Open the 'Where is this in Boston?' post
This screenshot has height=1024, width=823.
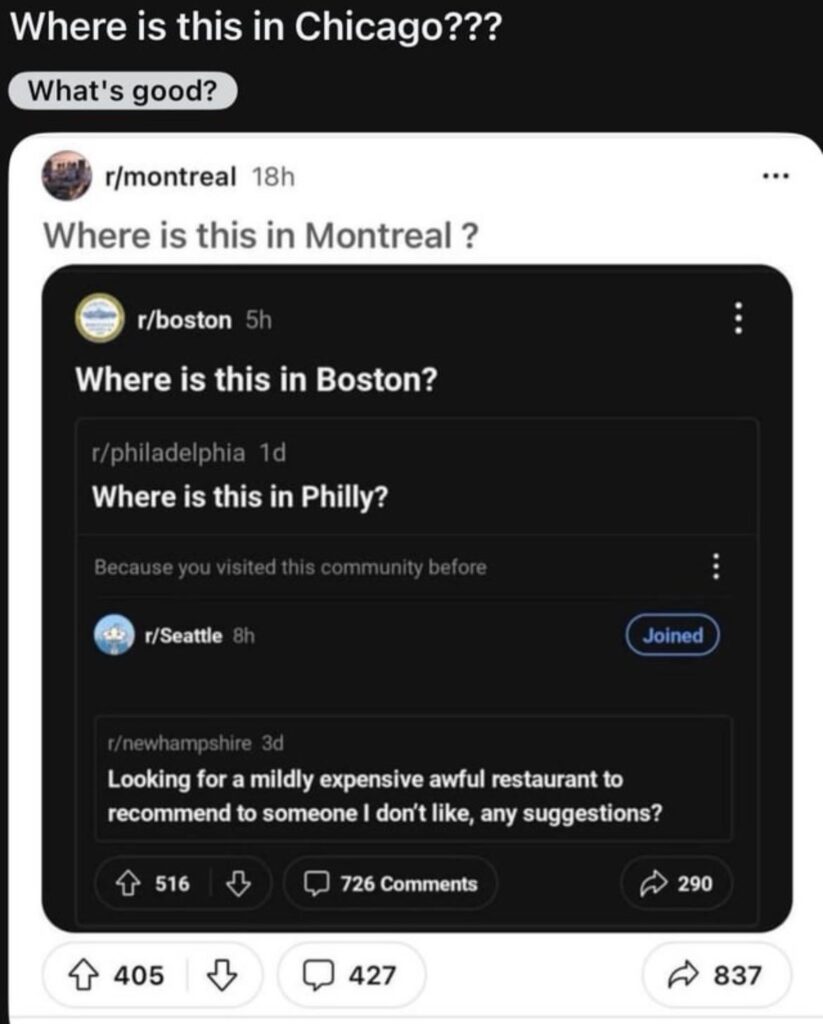point(257,380)
